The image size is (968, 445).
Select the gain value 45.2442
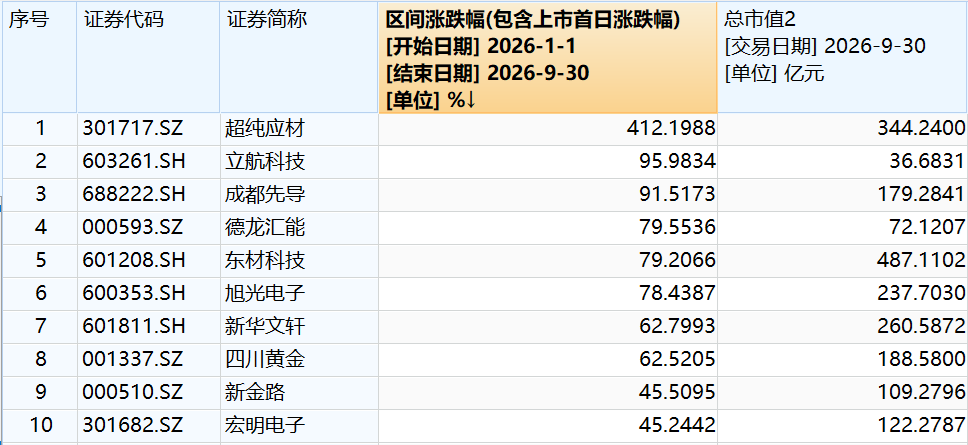pos(676,425)
